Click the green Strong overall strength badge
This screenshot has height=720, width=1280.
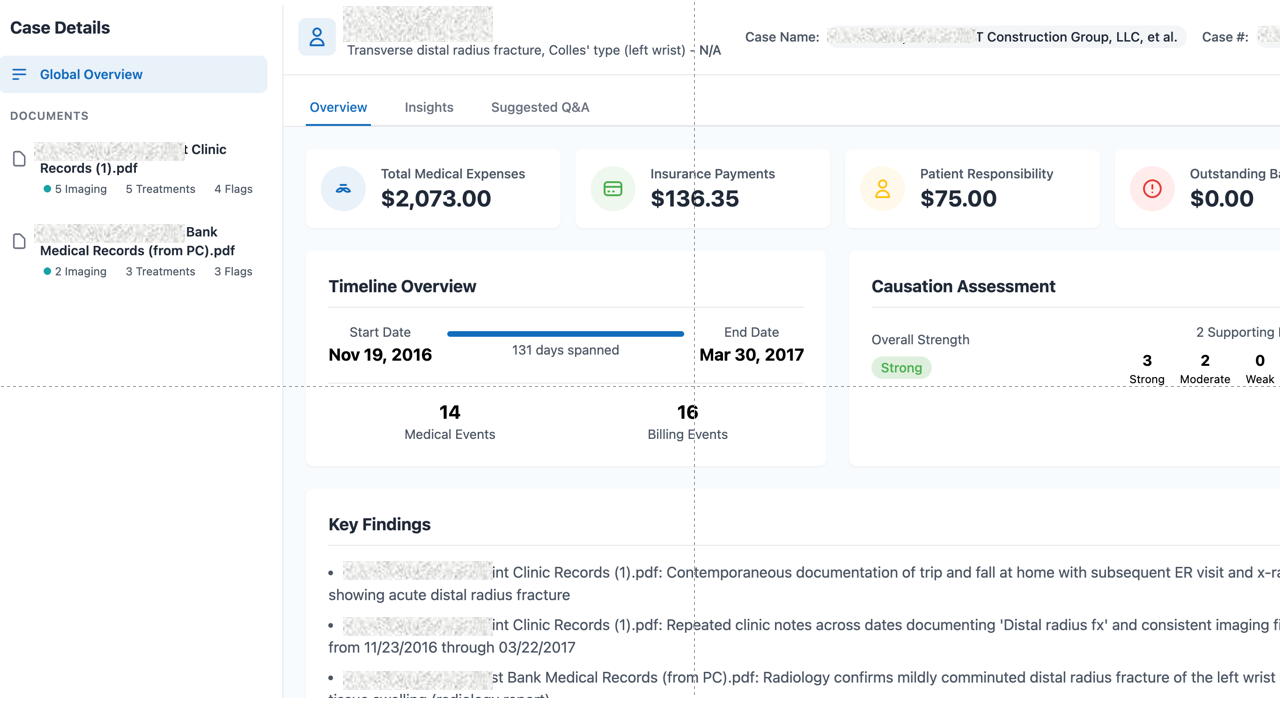click(901, 368)
